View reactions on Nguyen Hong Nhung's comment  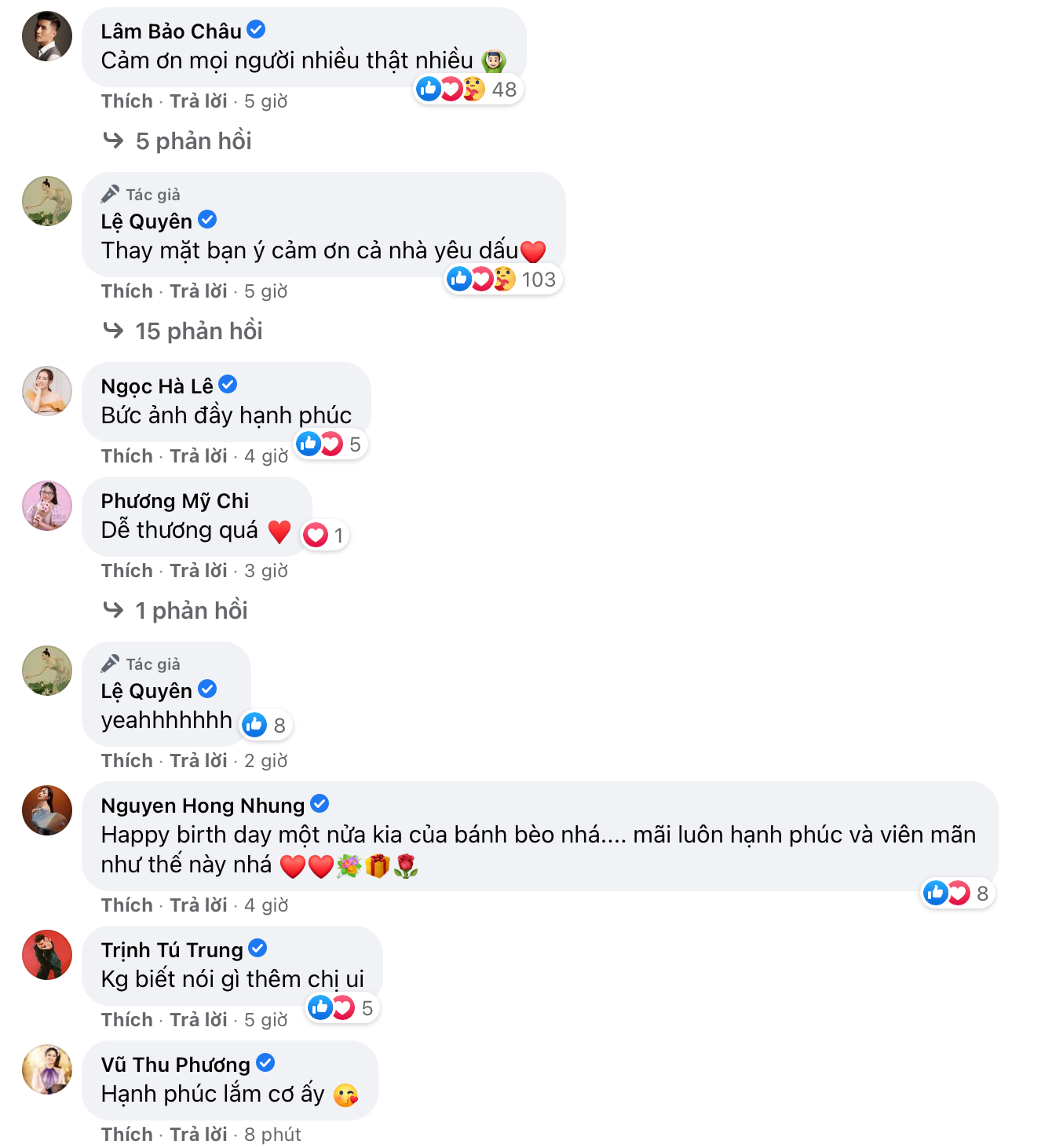[957, 894]
